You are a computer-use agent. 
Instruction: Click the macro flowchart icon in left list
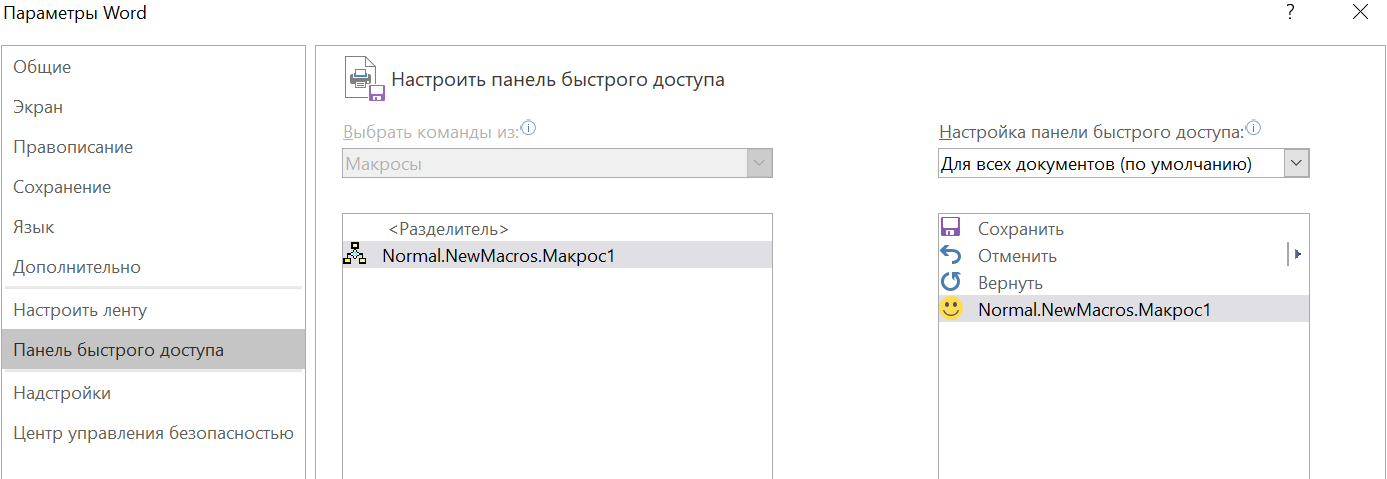355,255
